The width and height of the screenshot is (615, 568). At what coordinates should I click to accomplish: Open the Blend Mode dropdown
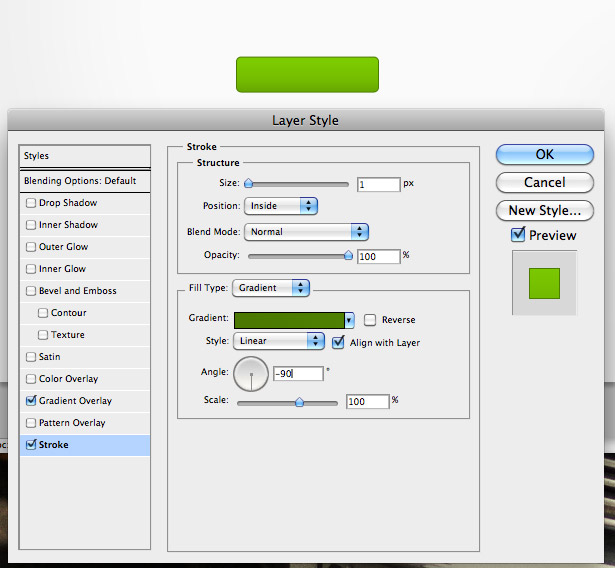[x=306, y=232]
